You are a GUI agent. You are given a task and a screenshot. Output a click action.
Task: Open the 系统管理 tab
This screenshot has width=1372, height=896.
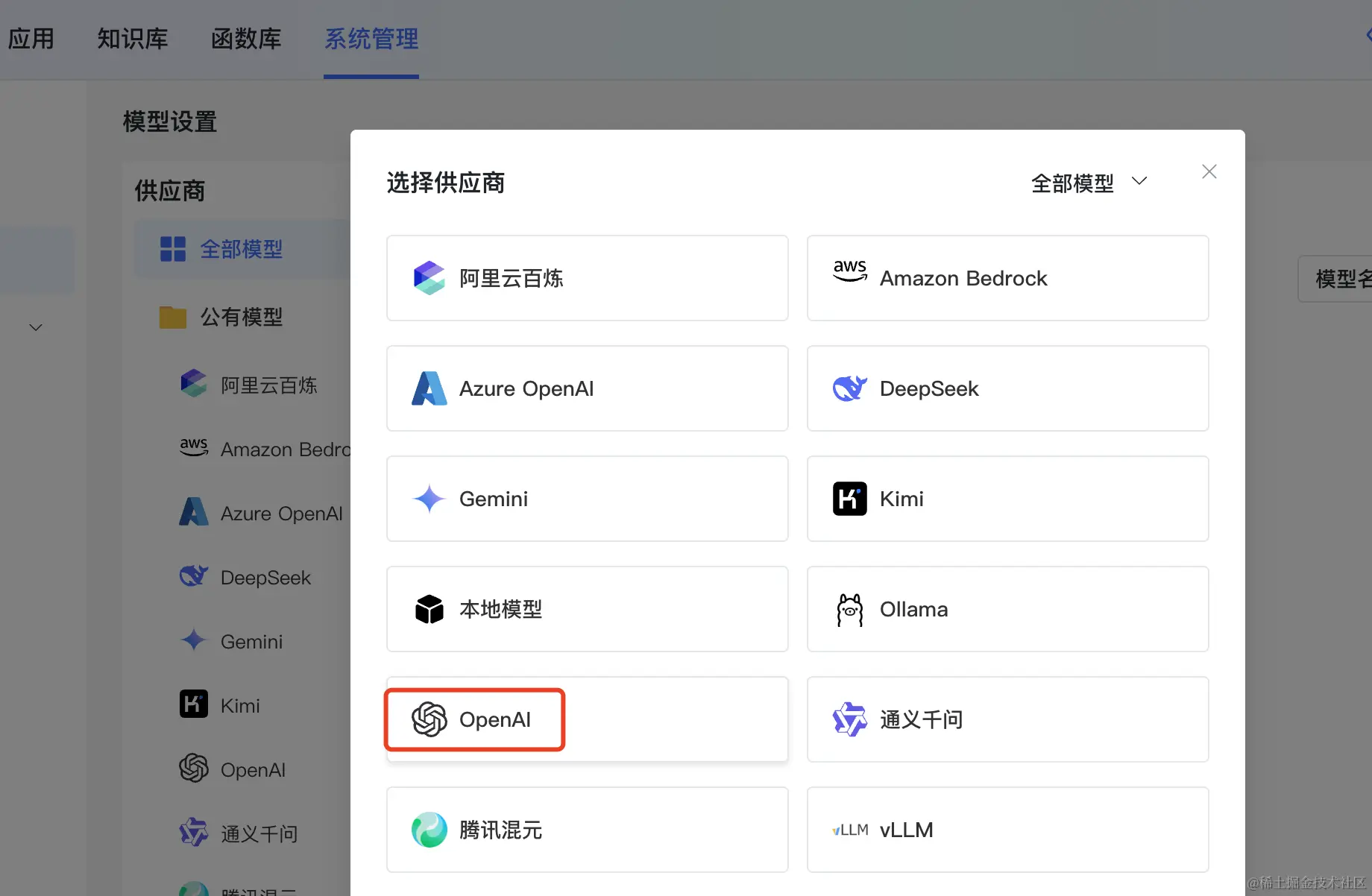371,39
